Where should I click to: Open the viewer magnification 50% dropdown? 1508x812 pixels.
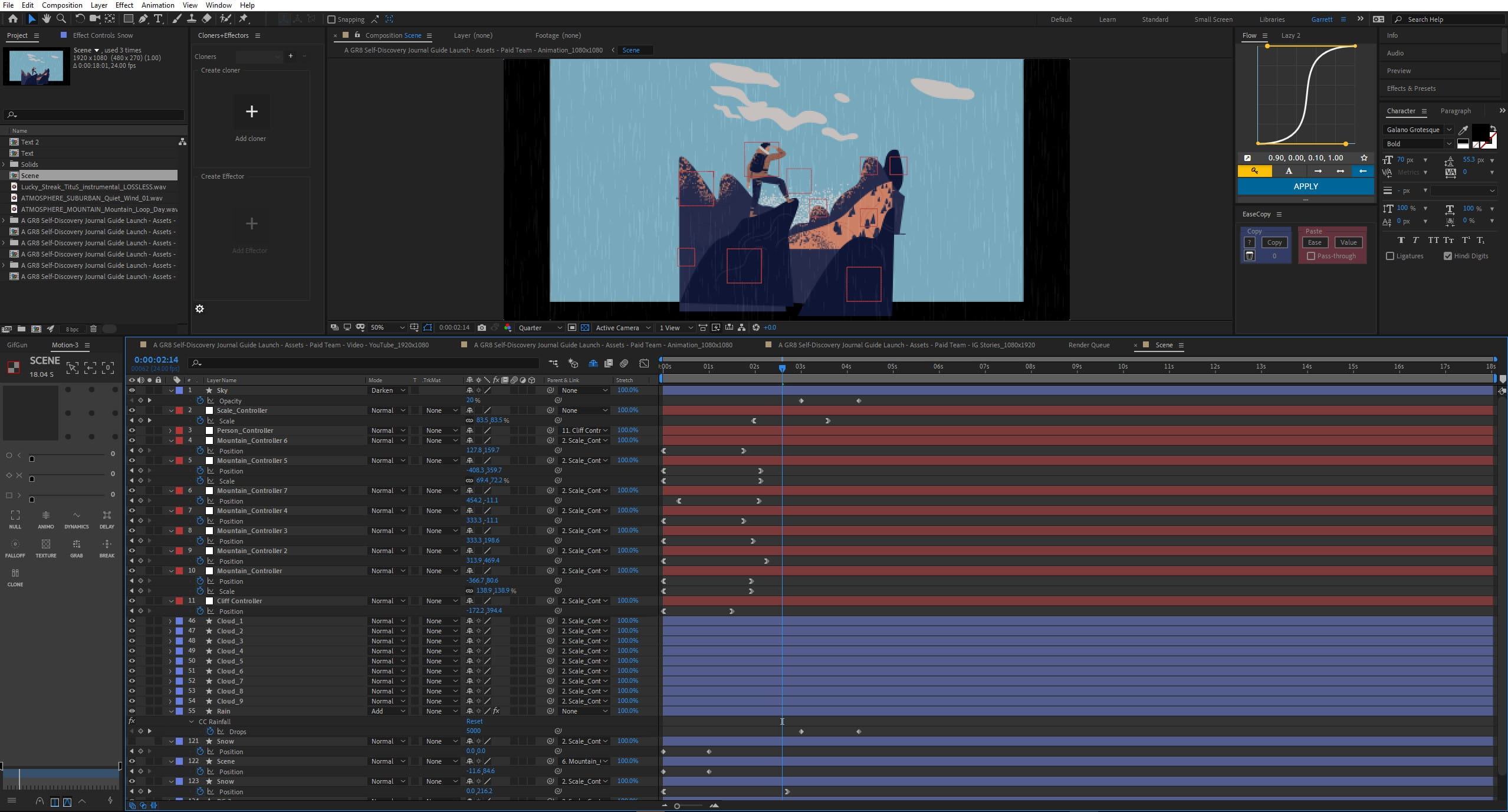tap(387, 327)
